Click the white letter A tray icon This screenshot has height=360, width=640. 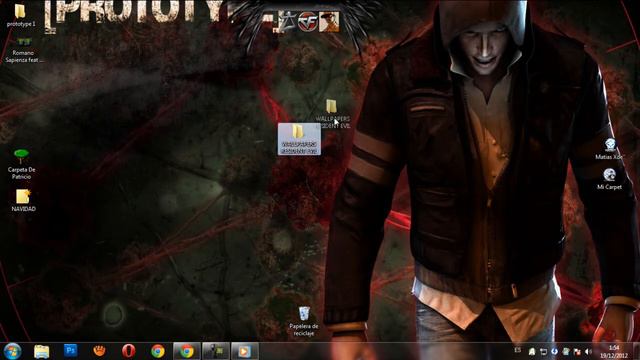(x=532, y=351)
